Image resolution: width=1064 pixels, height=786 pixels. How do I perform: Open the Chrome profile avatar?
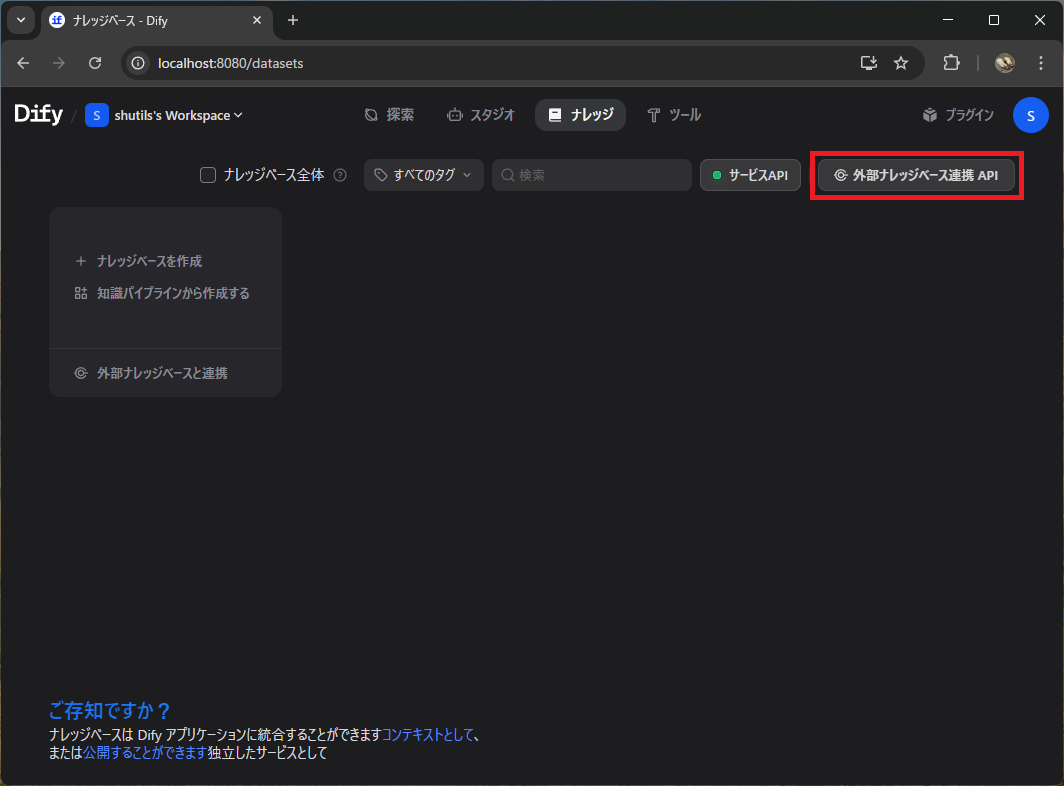point(1004,63)
